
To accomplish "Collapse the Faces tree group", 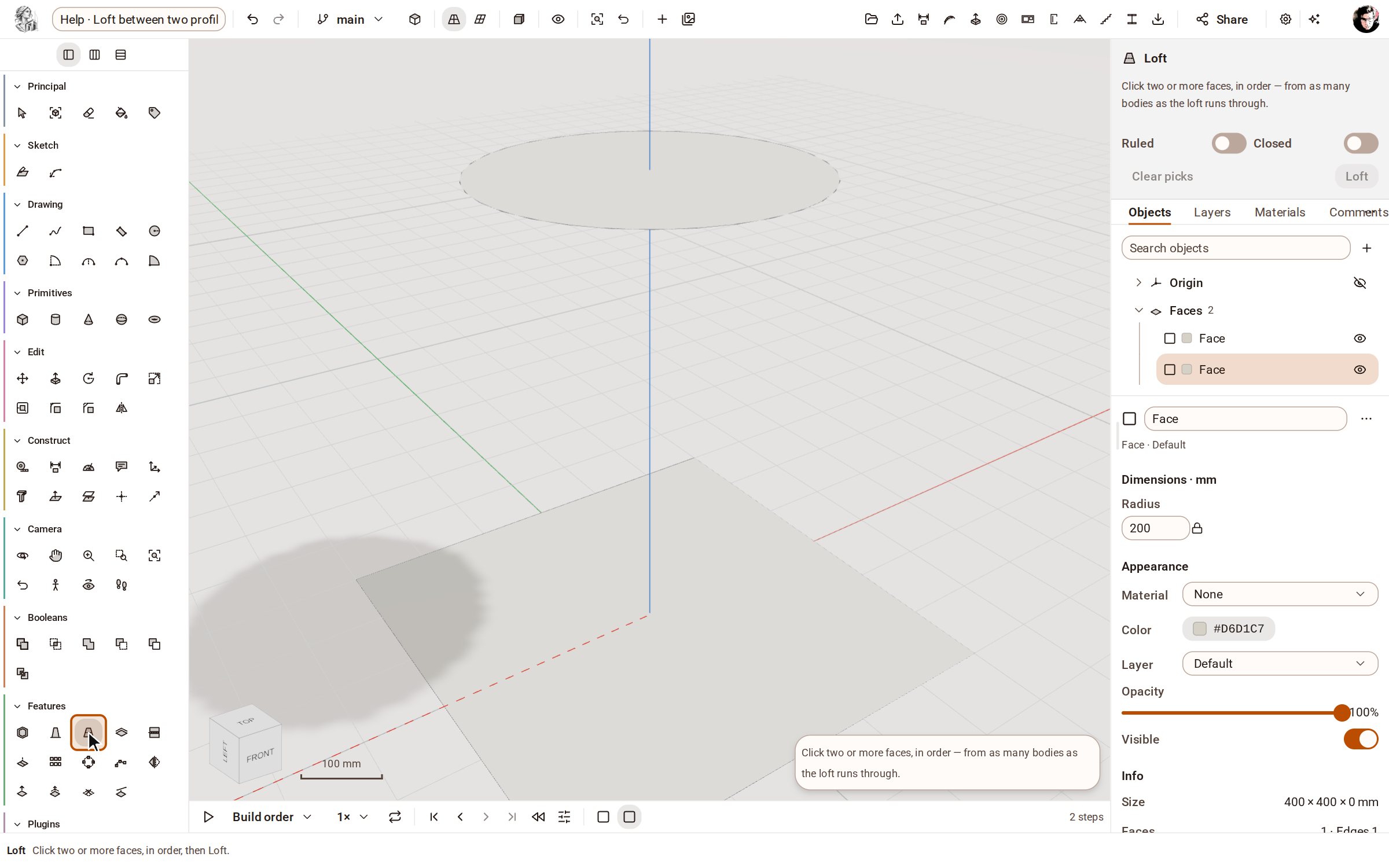I will click(x=1138, y=311).
